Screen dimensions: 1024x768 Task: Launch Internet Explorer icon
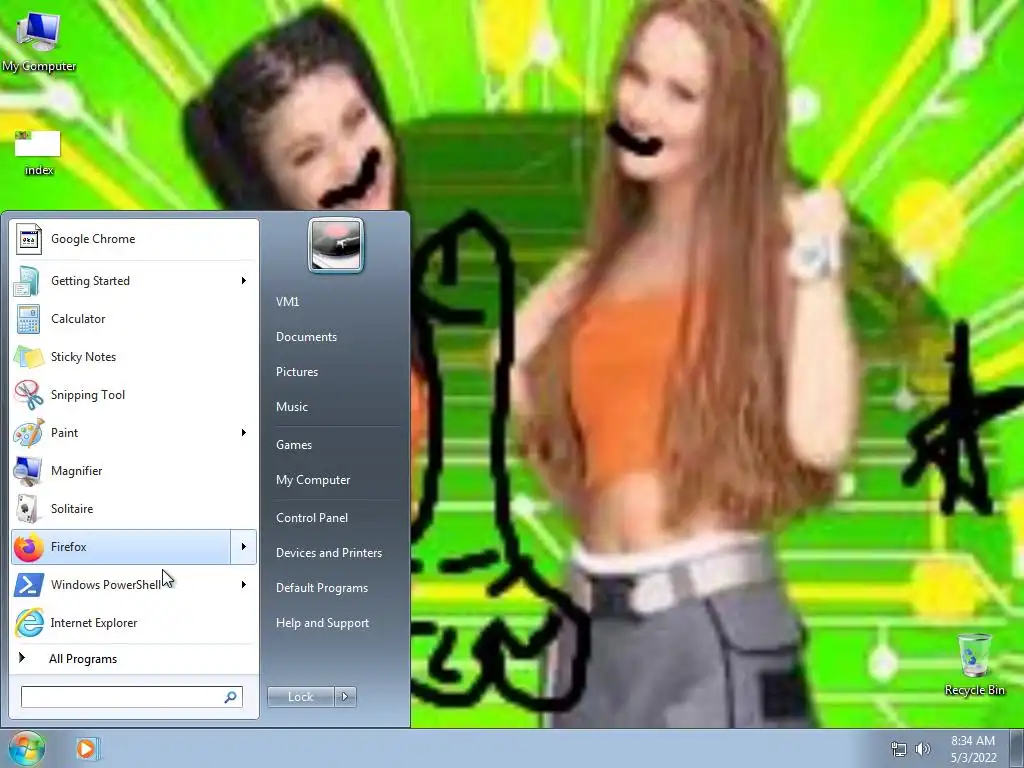click(29, 622)
